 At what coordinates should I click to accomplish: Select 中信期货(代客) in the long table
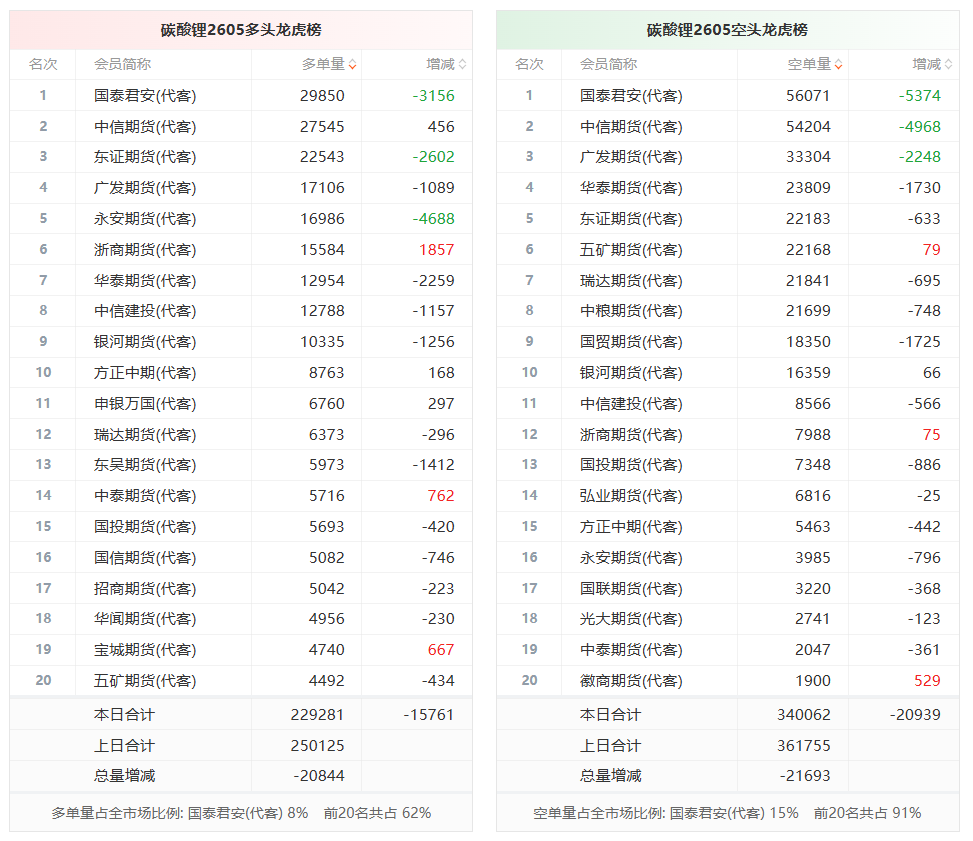pos(145,127)
